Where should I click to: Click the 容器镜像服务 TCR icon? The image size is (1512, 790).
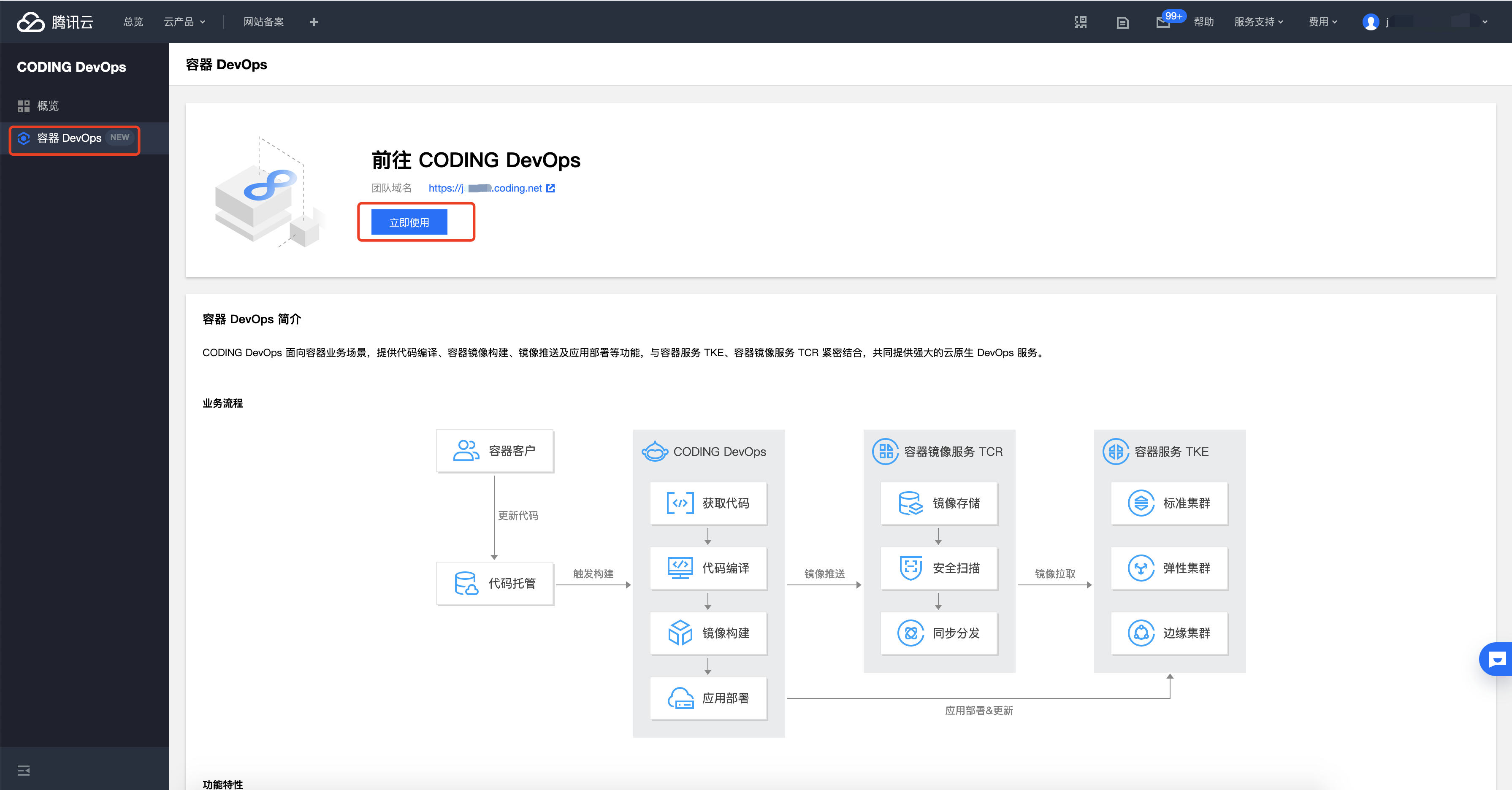point(885,452)
